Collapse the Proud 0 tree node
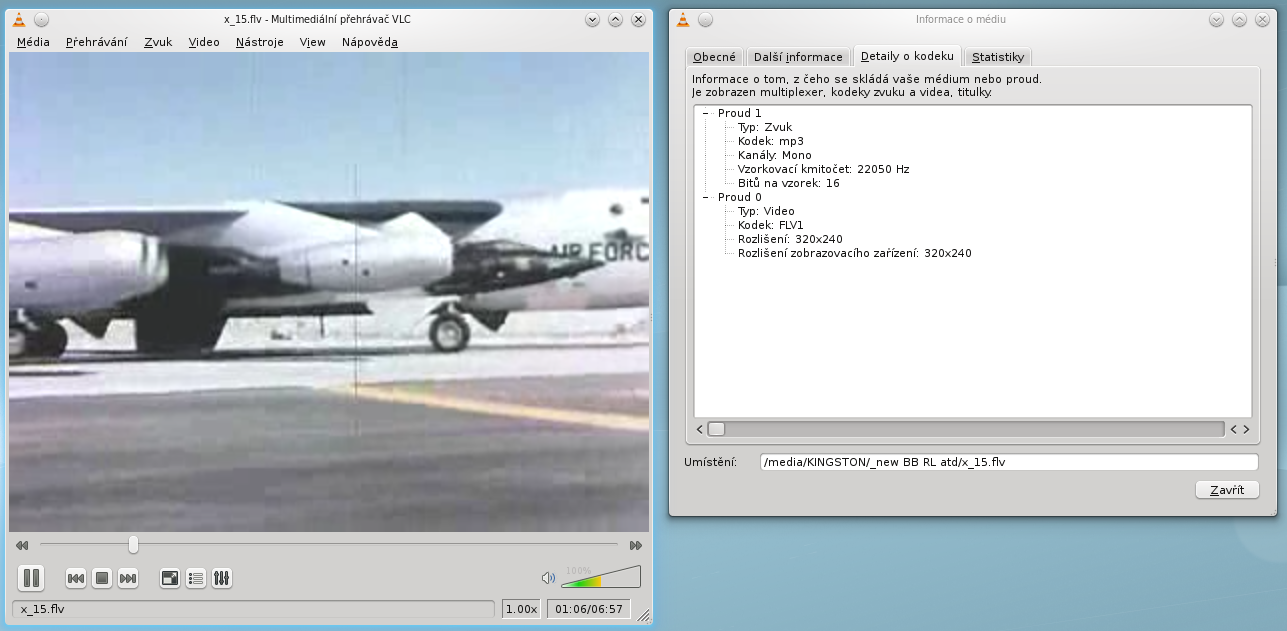1287x631 pixels. (705, 197)
